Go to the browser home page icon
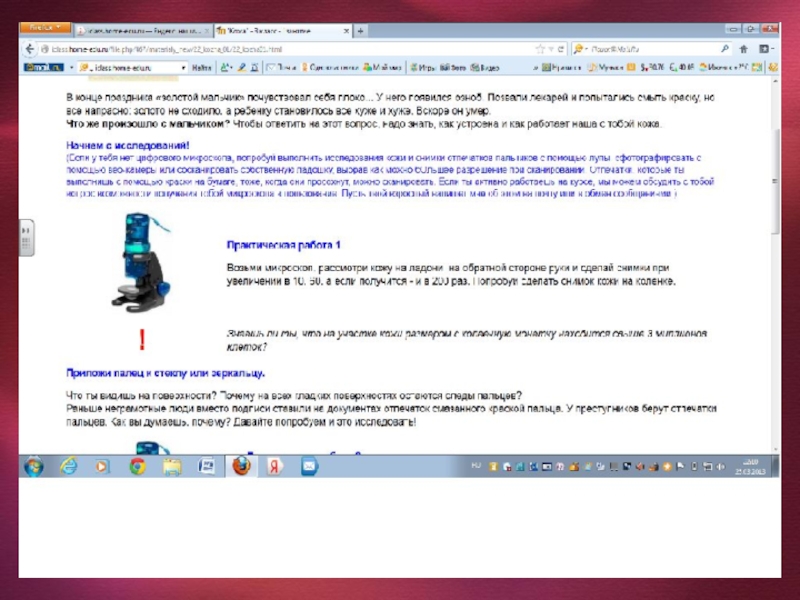This screenshot has width=800, height=600. [x=743, y=48]
